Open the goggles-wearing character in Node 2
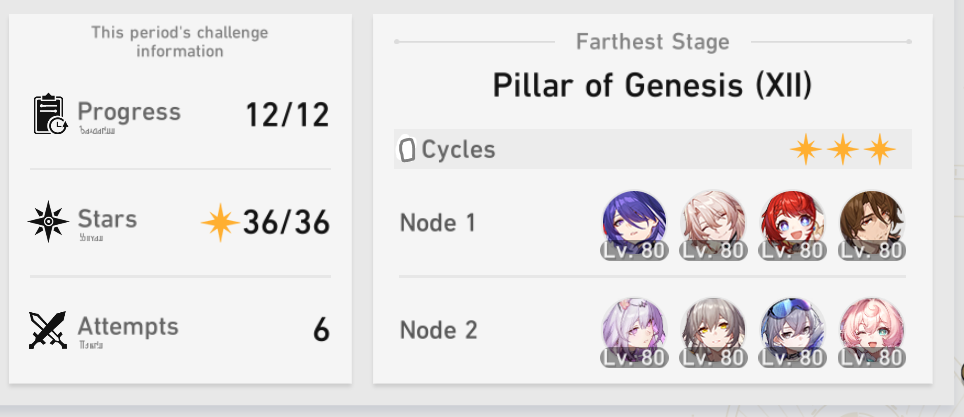 (793, 333)
